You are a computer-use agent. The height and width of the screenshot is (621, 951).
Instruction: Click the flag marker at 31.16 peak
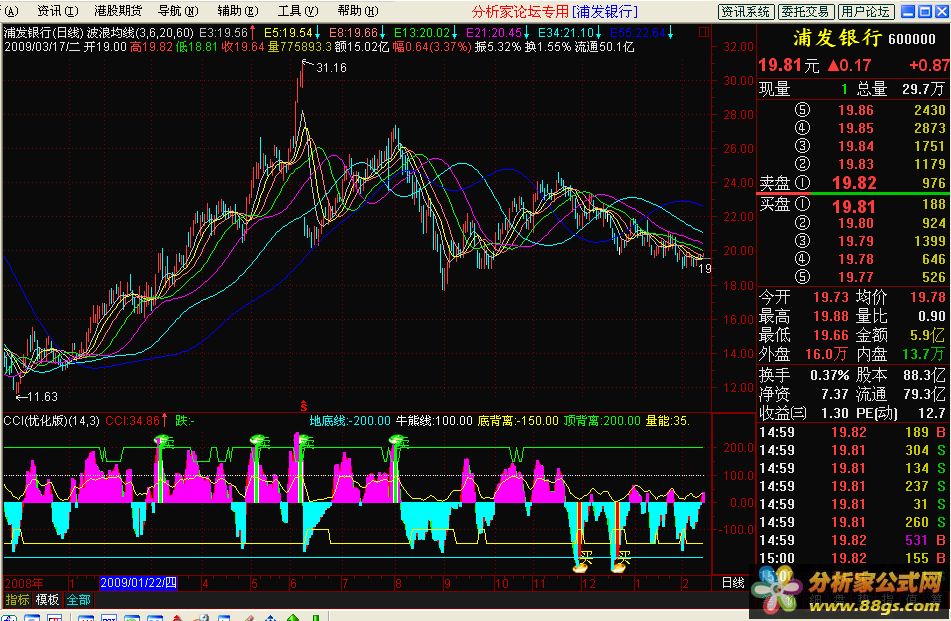[x=307, y=63]
